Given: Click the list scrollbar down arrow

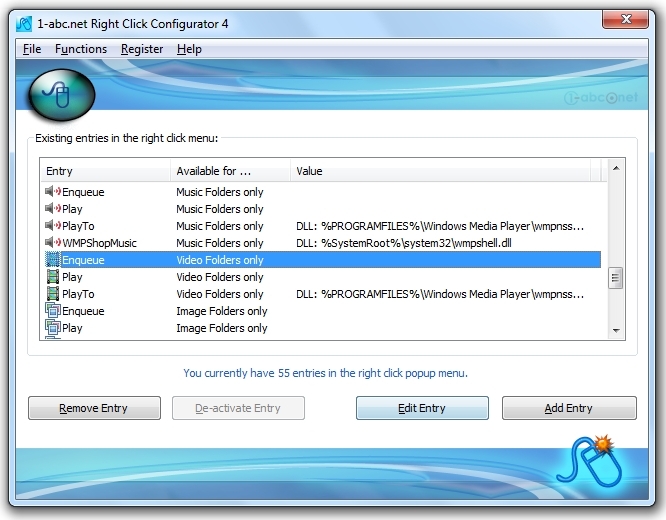Looking at the screenshot, I should click(x=616, y=331).
